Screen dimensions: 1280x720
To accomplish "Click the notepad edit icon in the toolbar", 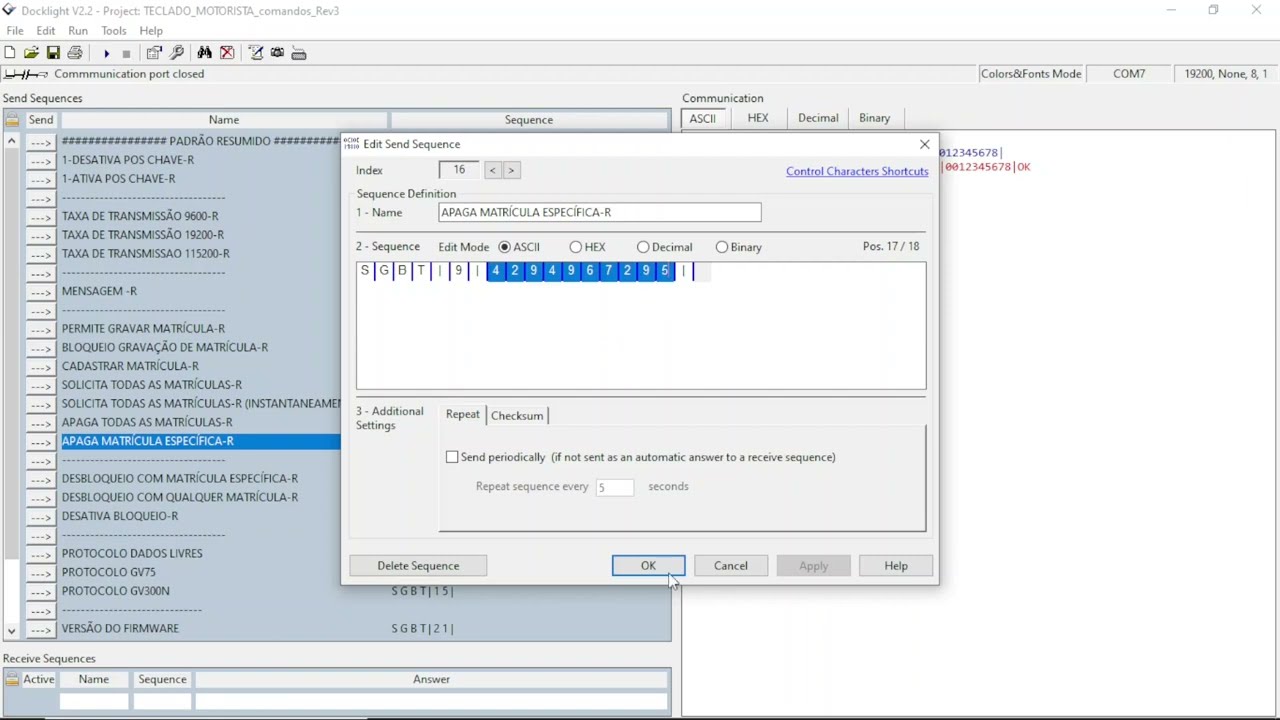I will tap(256, 53).
